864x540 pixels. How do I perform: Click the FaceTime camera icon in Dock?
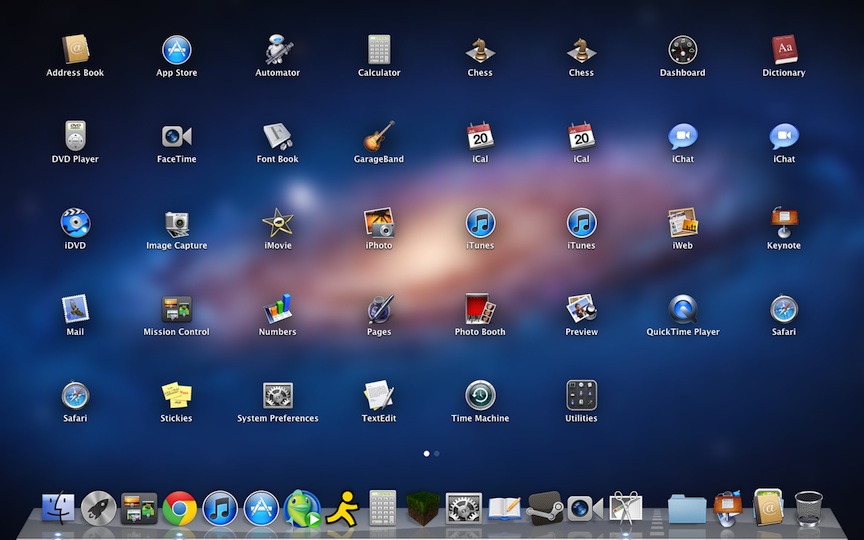[x=585, y=508]
